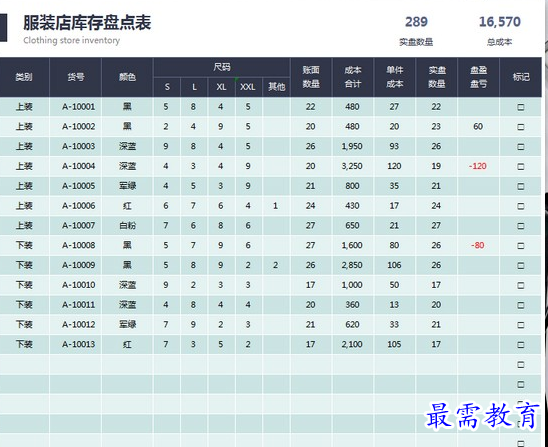Select the 军绿 color cell for A-10005

(x=127, y=186)
